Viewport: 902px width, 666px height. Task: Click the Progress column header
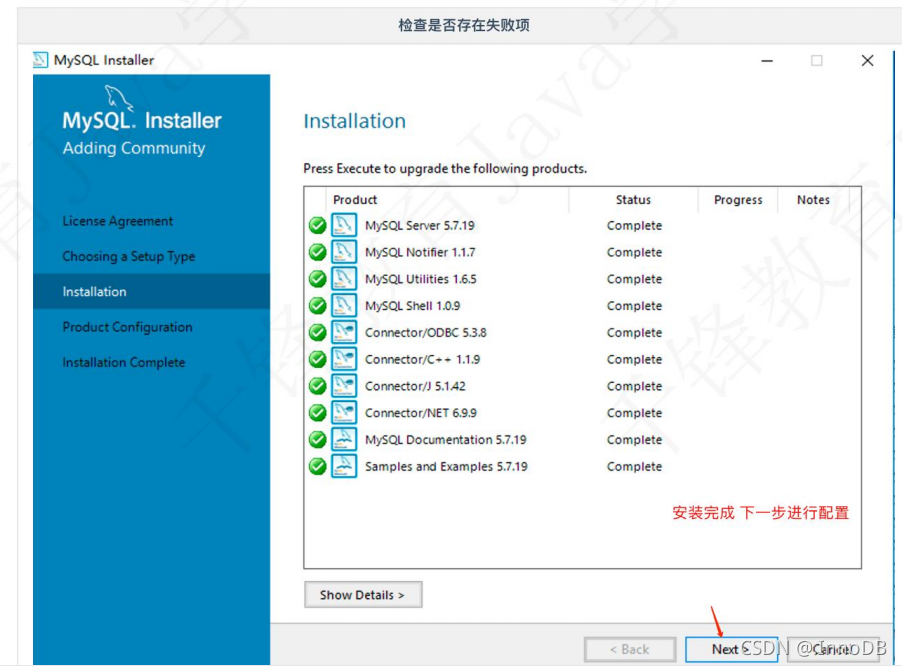click(738, 200)
